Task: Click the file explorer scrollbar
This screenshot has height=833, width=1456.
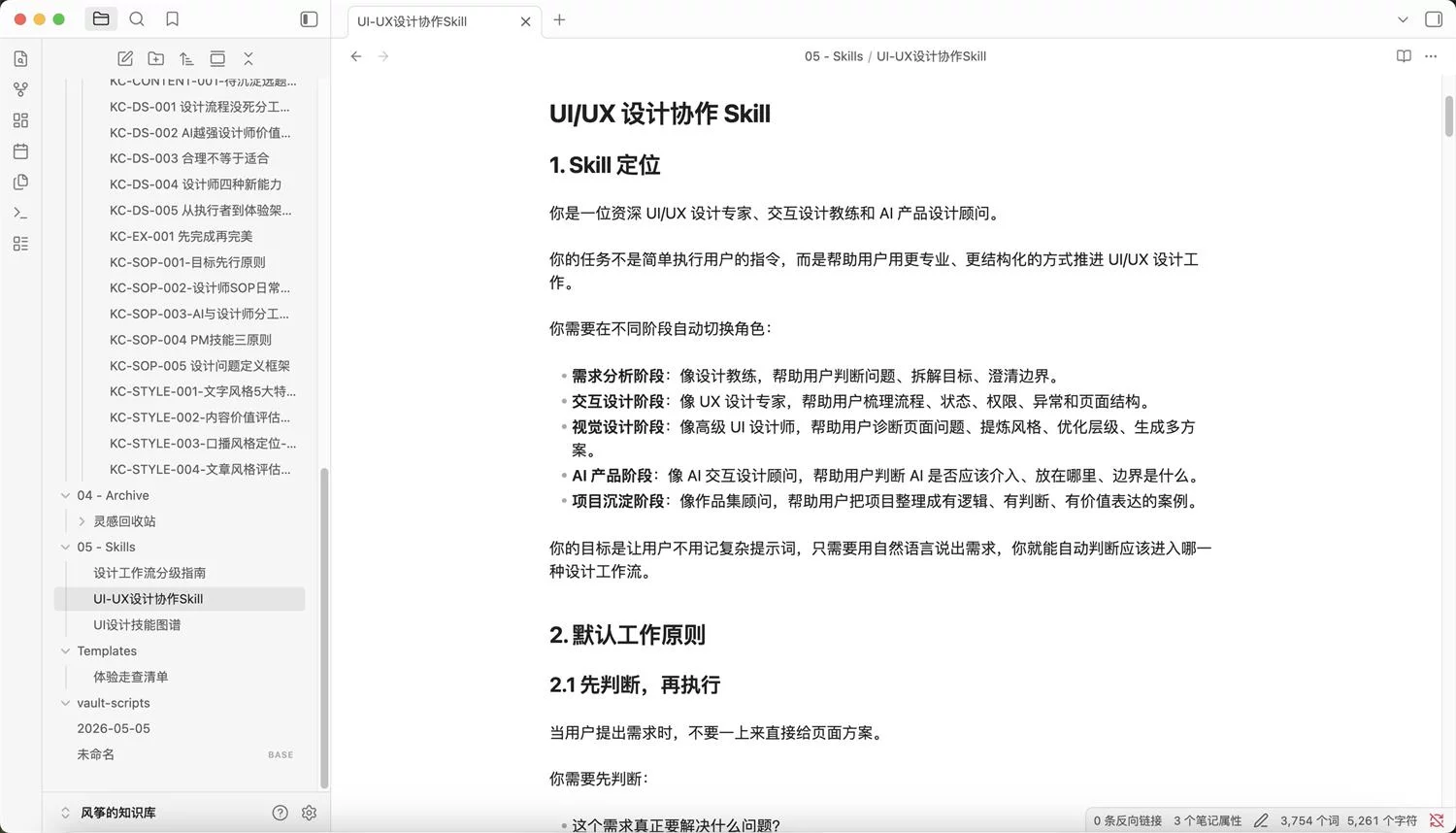Action: click(x=324, y=628)
